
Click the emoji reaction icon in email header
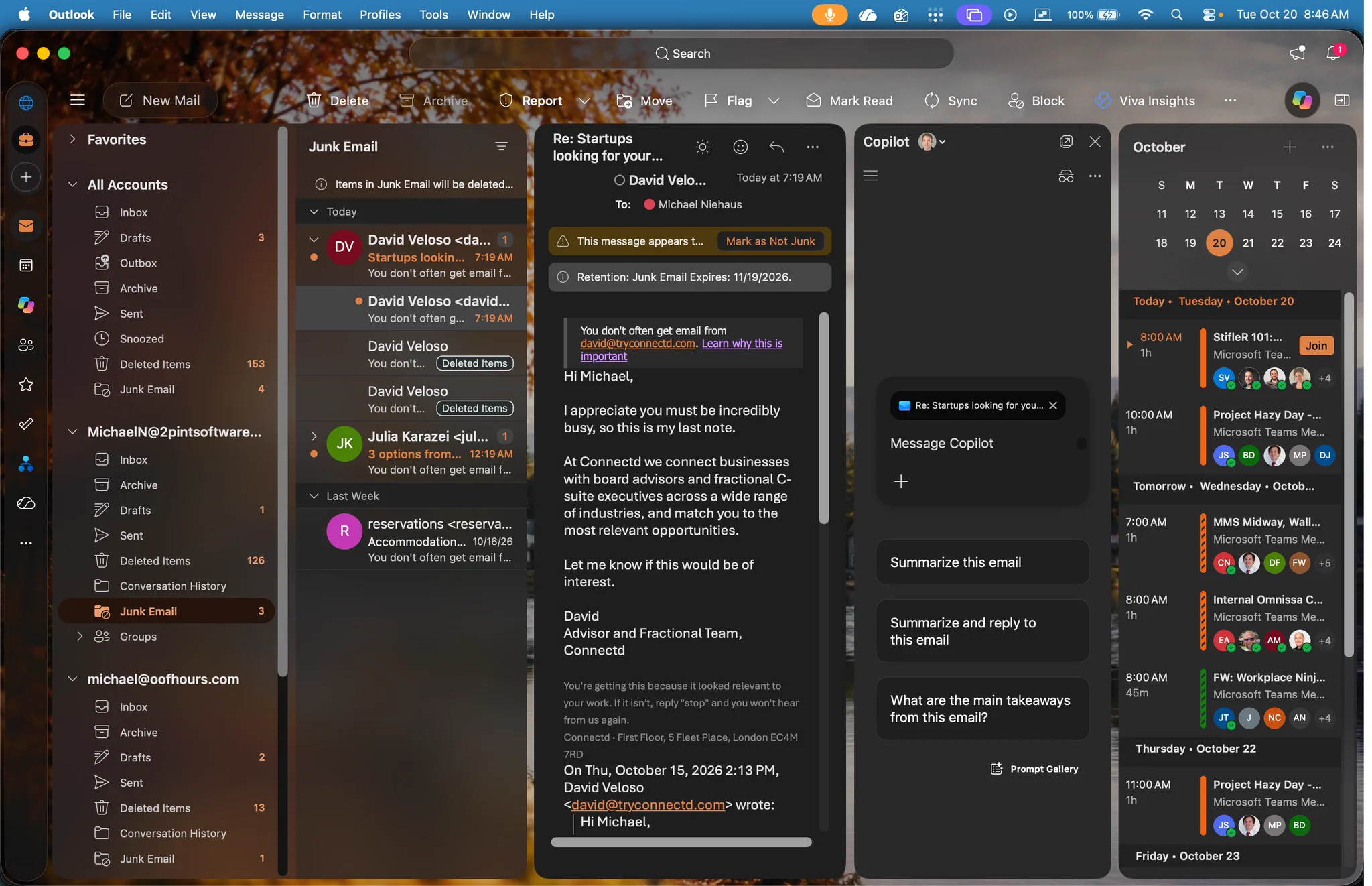click(740, 147)
